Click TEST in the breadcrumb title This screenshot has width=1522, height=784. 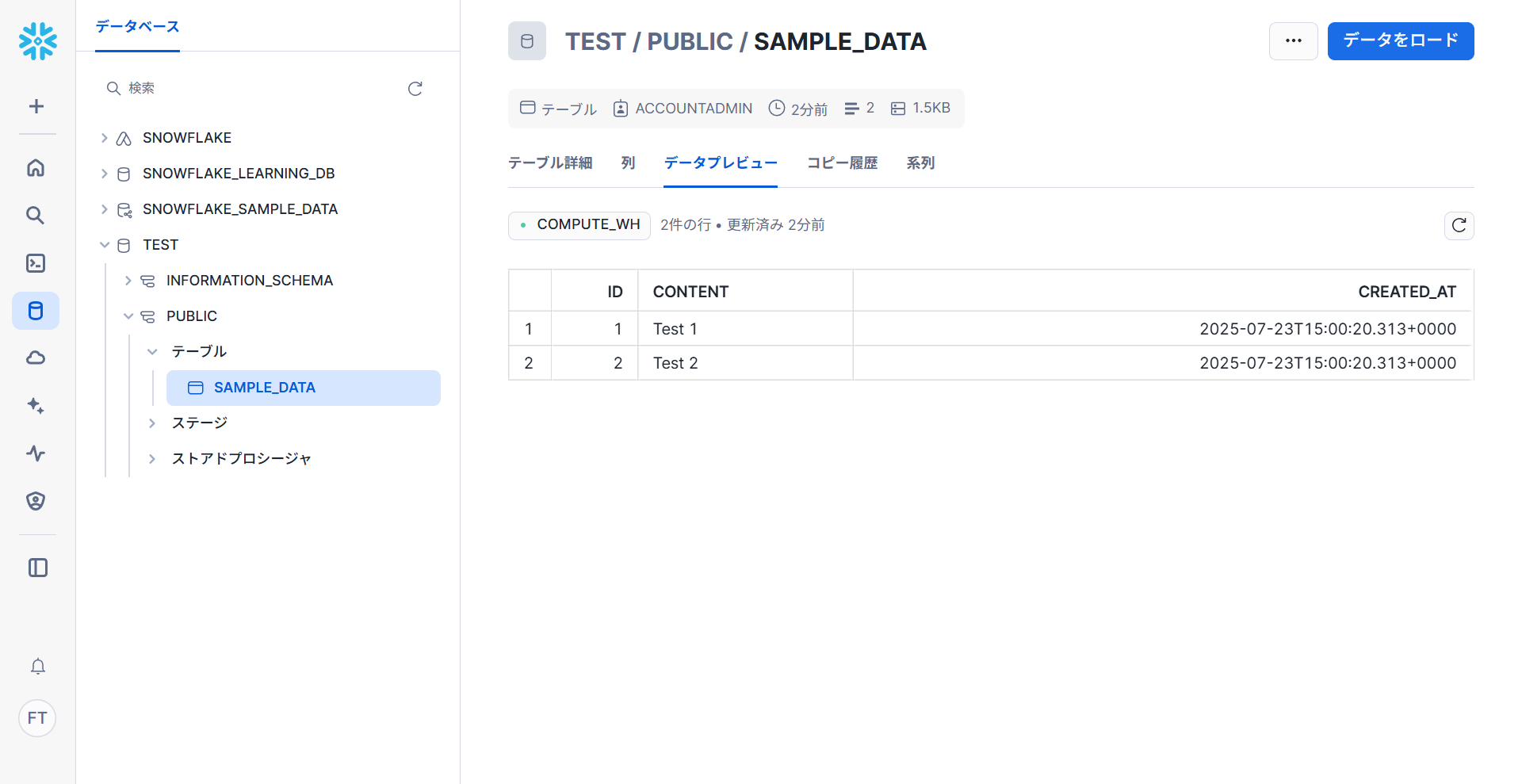[595, 41]
